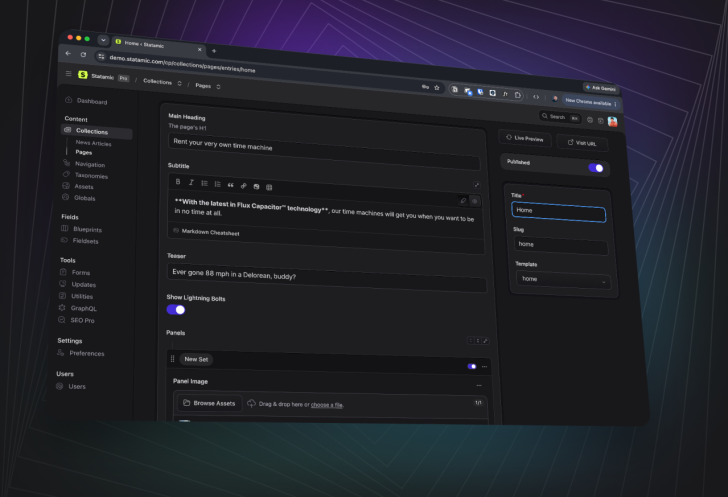The height and width of the screenshot is (497, 728).
Task: Click the choose a file link
Action: (327, 405)
